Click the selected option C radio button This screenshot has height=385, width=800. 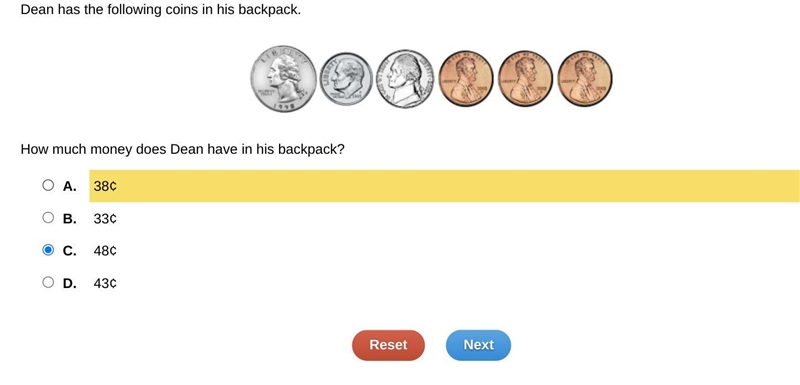[48, 250]
